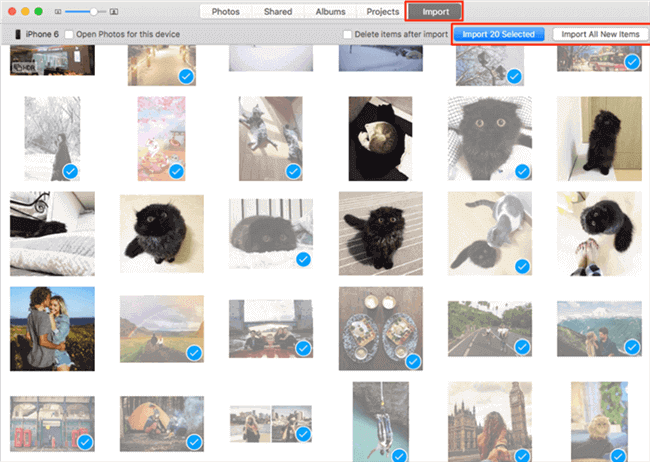The height and width of the screenshot is (462, 650).
Task: Select black cat lying on white bed
Action: tap(52, 234)
